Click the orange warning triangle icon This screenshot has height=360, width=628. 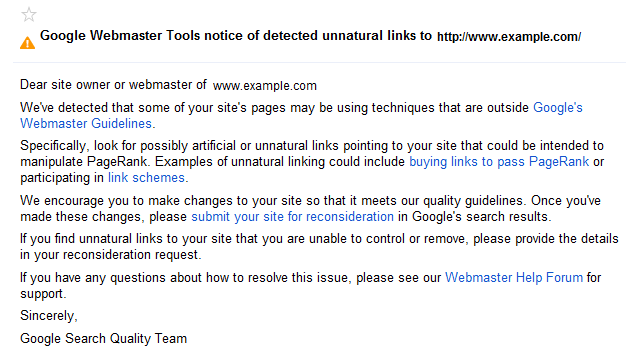pos(28,43)
